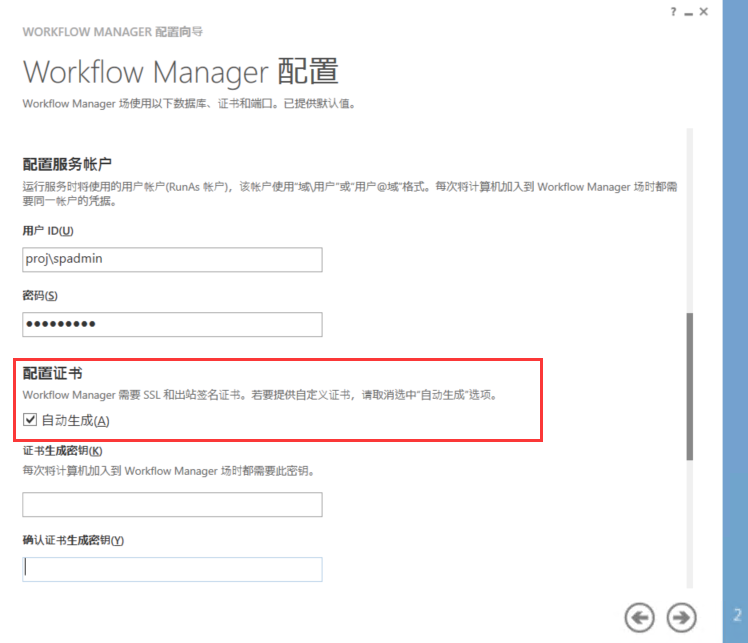Focus the 用户 ID field containing proj\spadmin
This screenshot has width=748, height=643.
pos(172,259)
